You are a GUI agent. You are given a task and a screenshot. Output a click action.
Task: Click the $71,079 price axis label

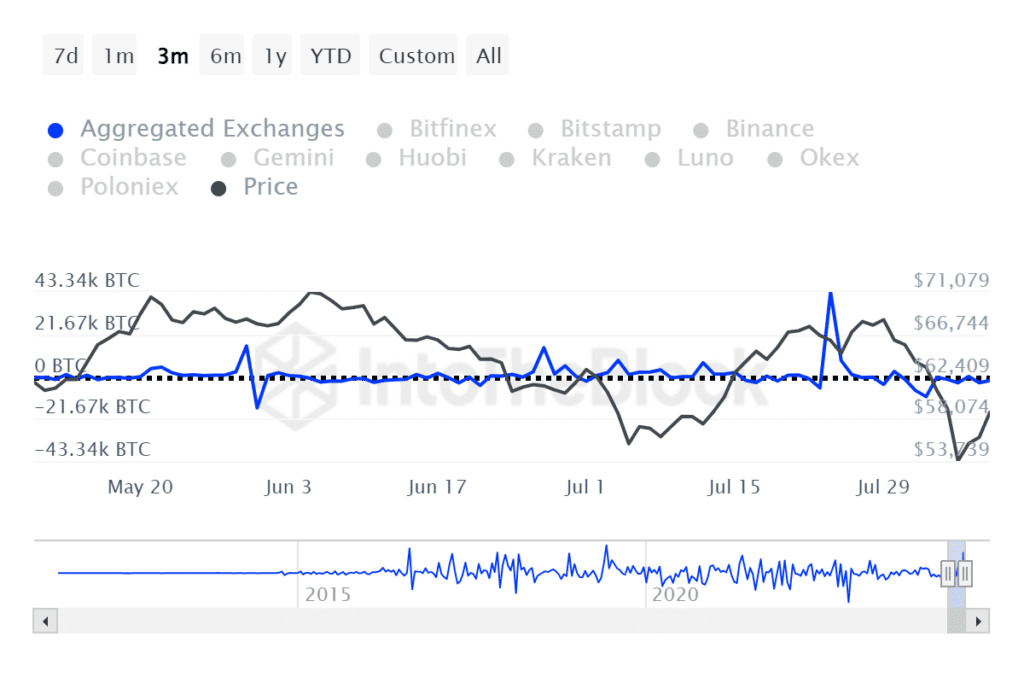point(952,280)
